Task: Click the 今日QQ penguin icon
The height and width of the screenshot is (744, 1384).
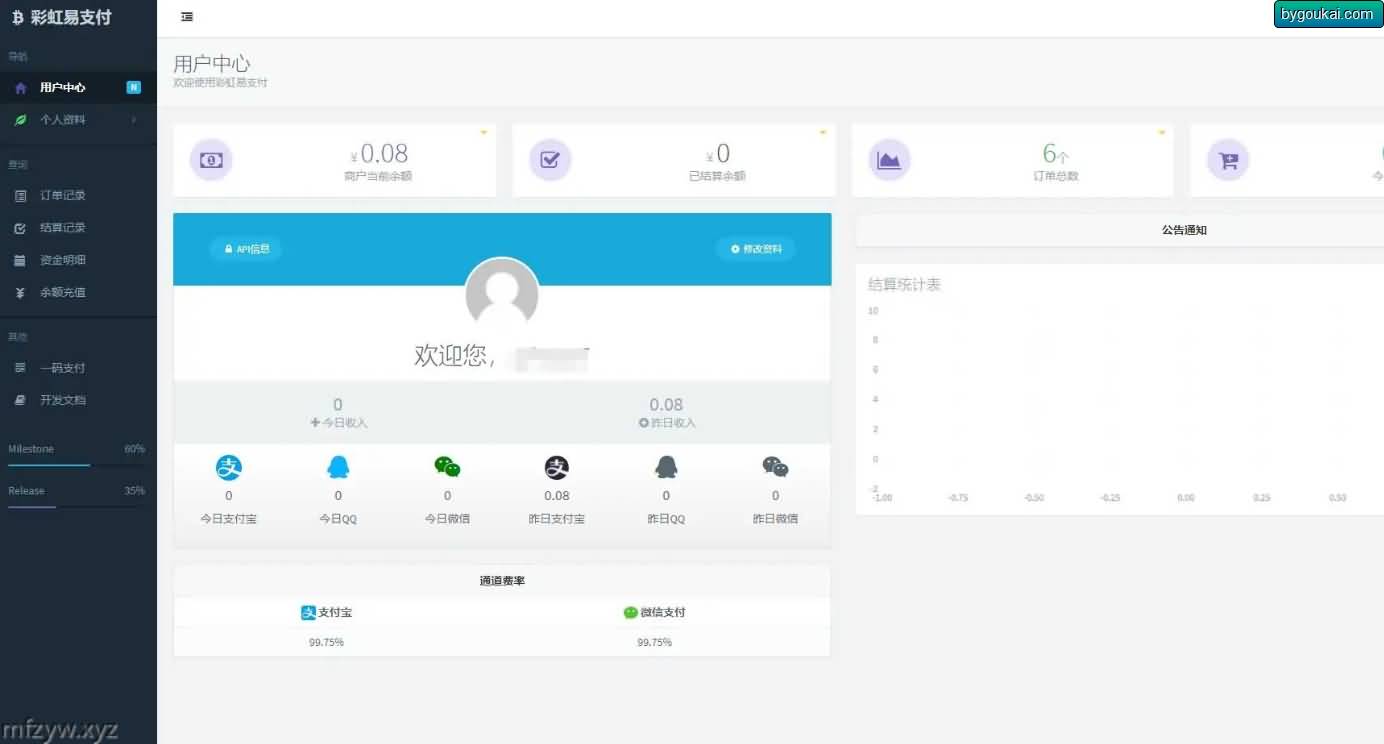Action: pyautogui.click(x=338, y=467)
